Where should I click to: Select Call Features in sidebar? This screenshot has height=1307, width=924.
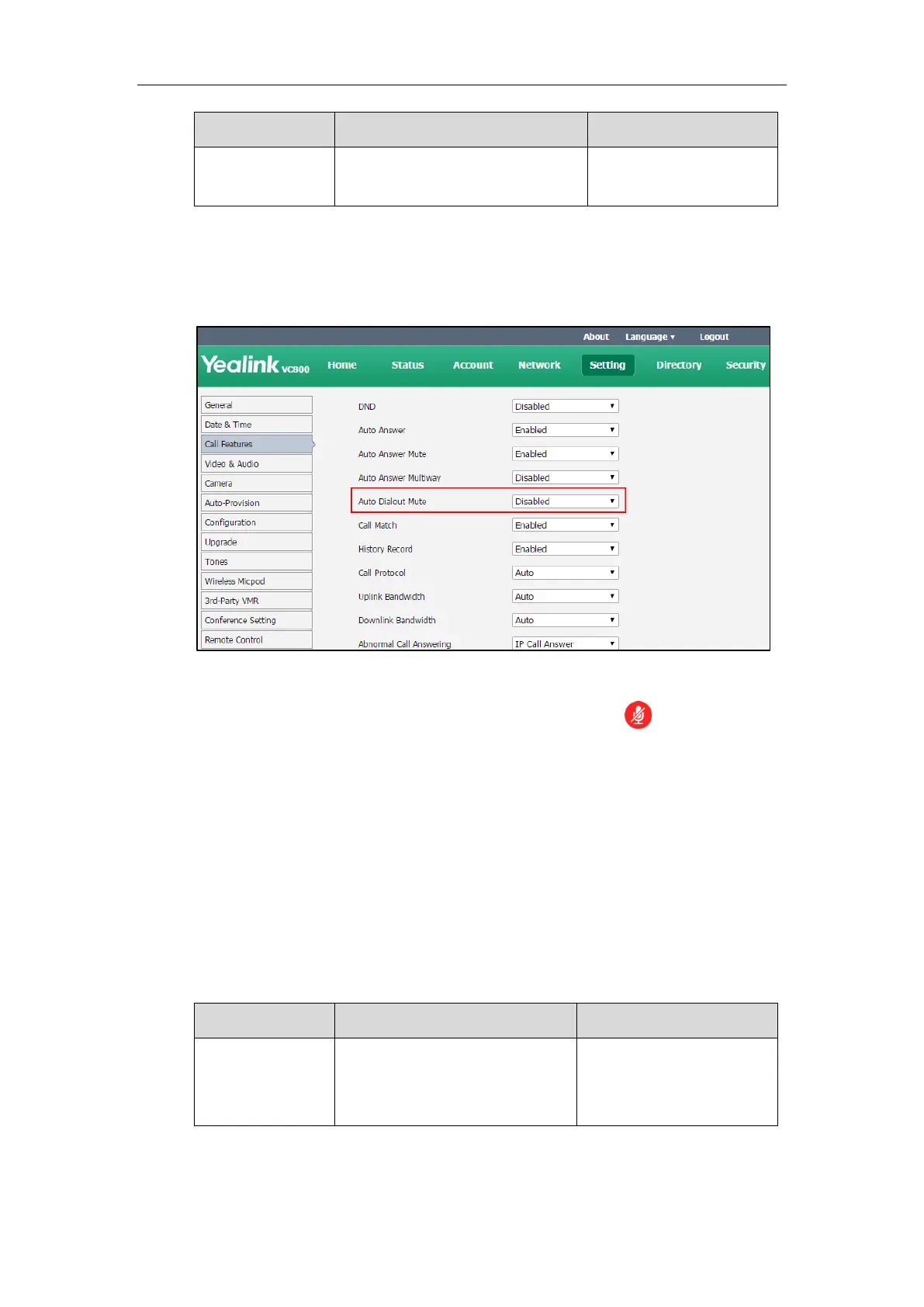[257, 444]
